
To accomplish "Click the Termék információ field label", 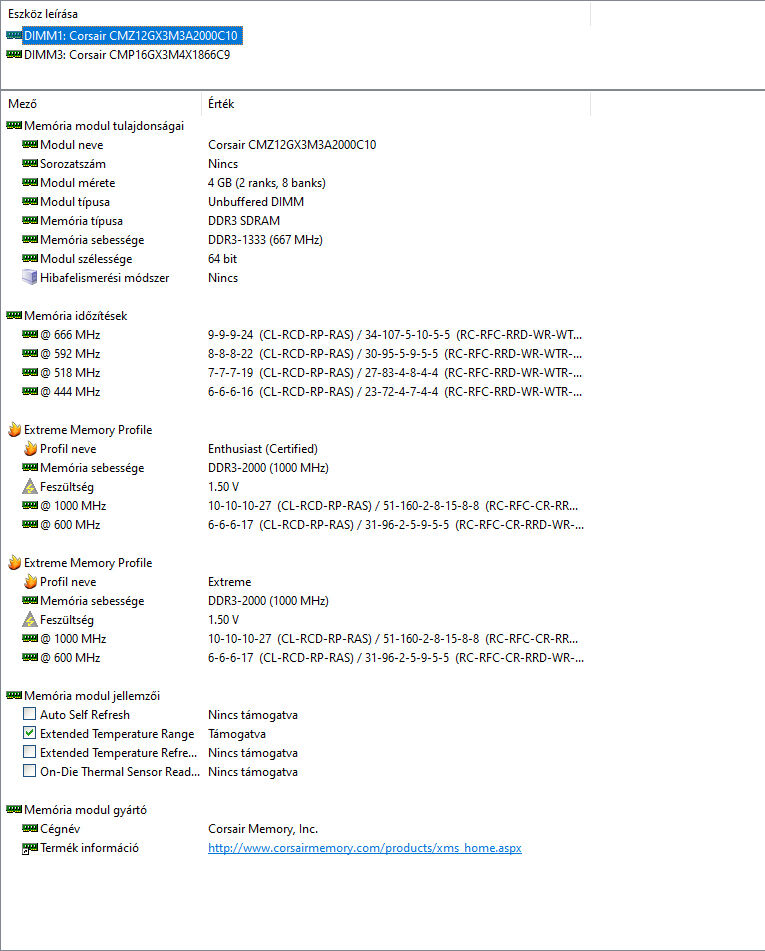I will click(x=89, y=848).
